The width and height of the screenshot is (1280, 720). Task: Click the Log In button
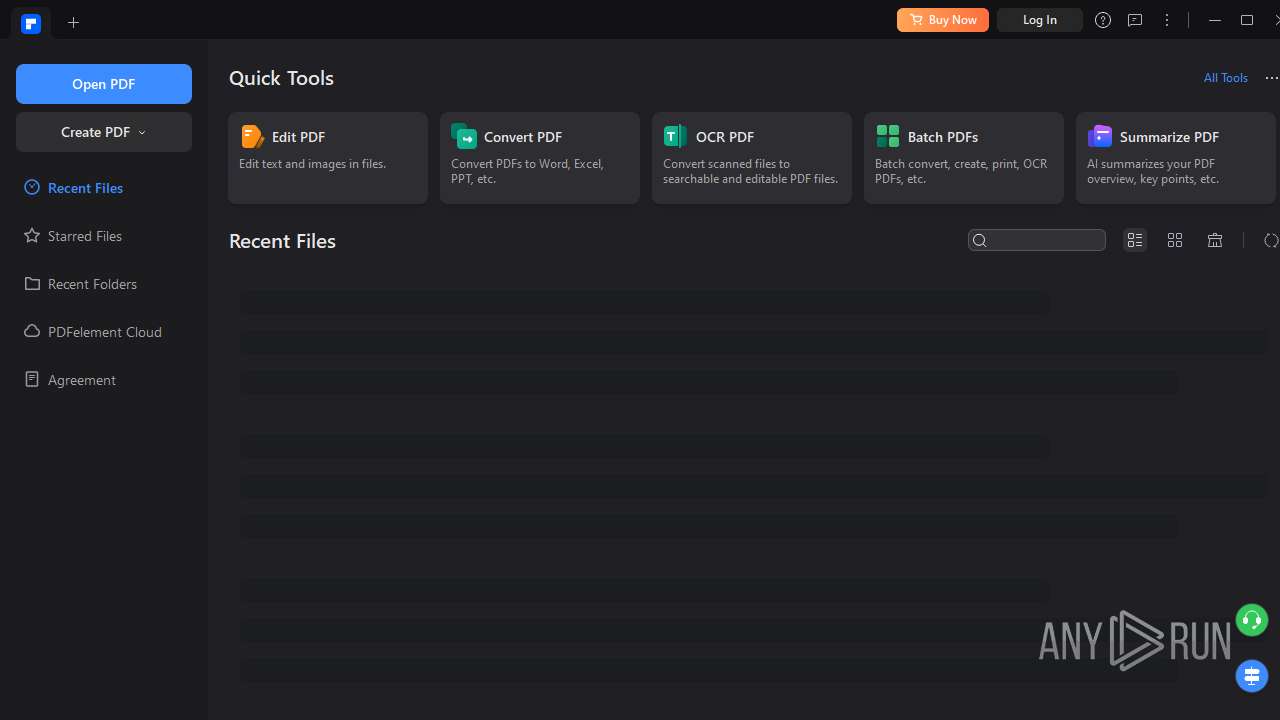tap(1040, 20)
